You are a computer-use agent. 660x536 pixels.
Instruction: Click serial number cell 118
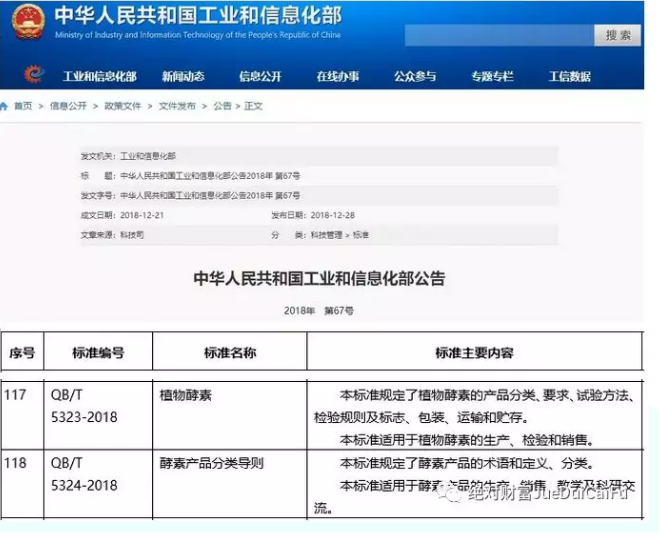(x=15, y=463)
